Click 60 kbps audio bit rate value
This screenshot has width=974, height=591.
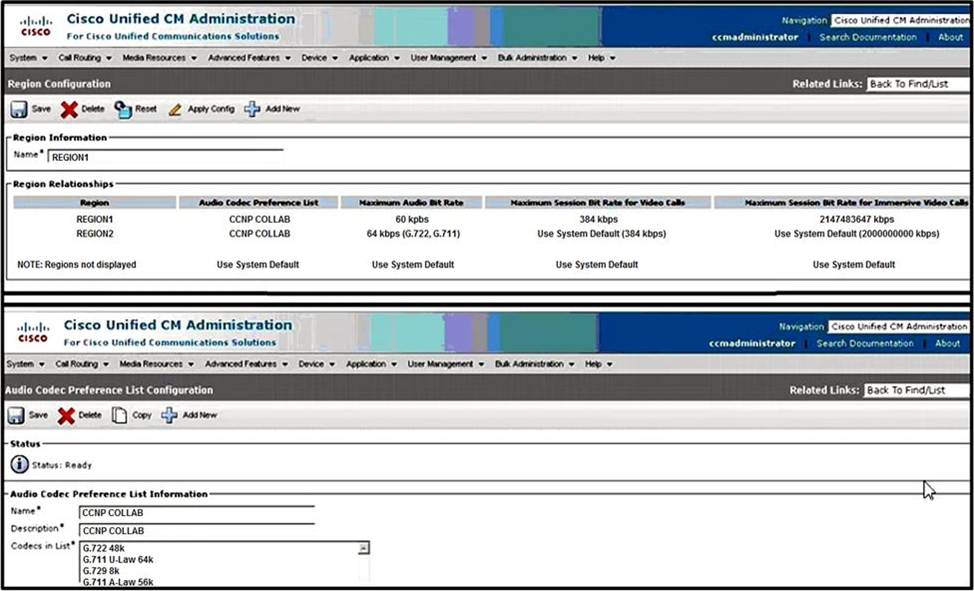[412, 219]
